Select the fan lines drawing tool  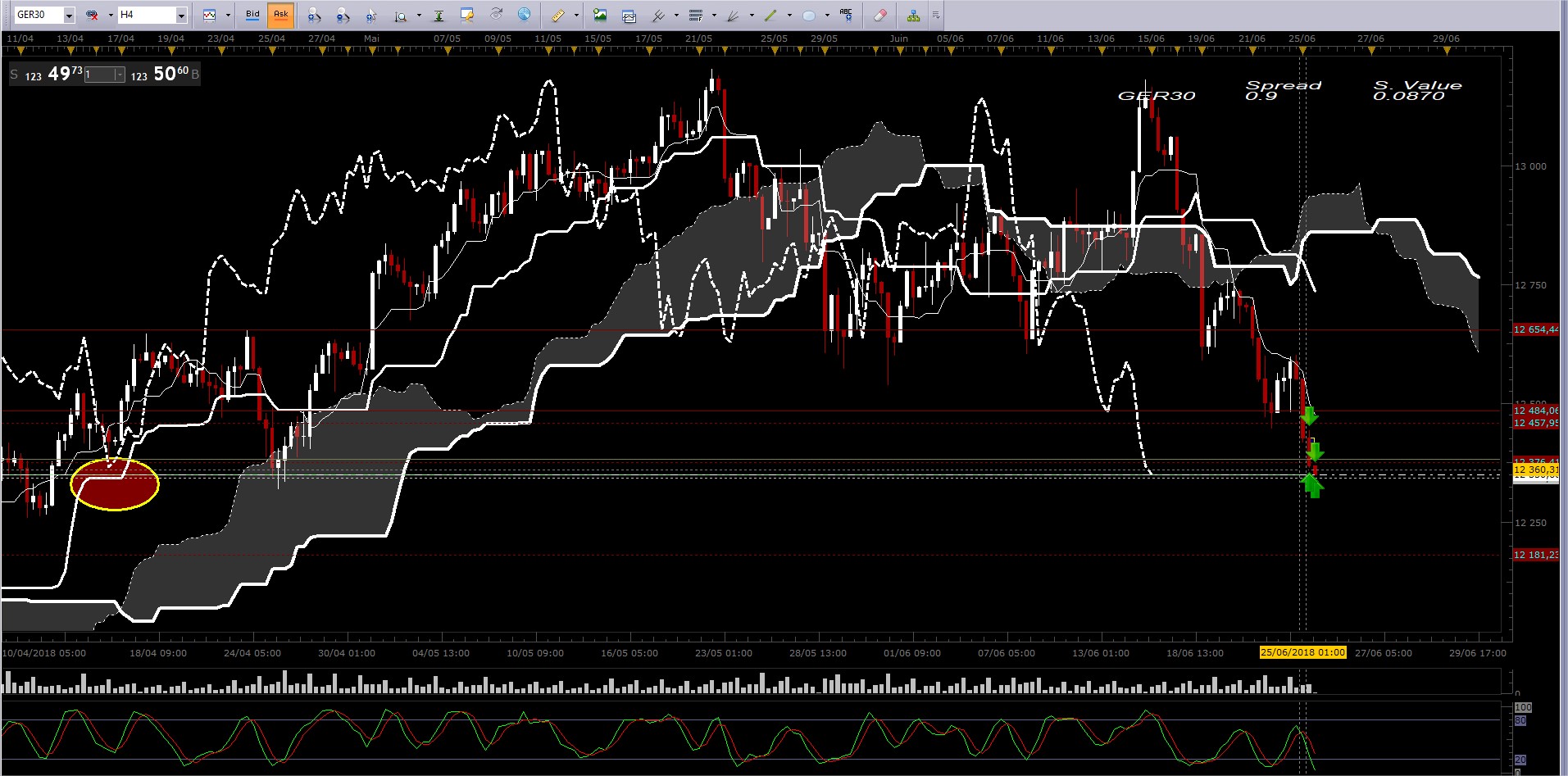[734, 15]
